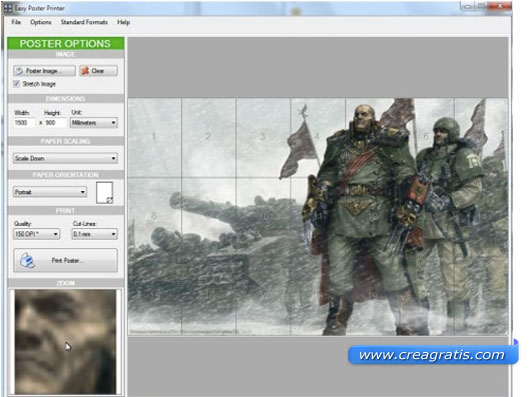Open the Options menu
The image size is (530, 397).
click(41, 22)
